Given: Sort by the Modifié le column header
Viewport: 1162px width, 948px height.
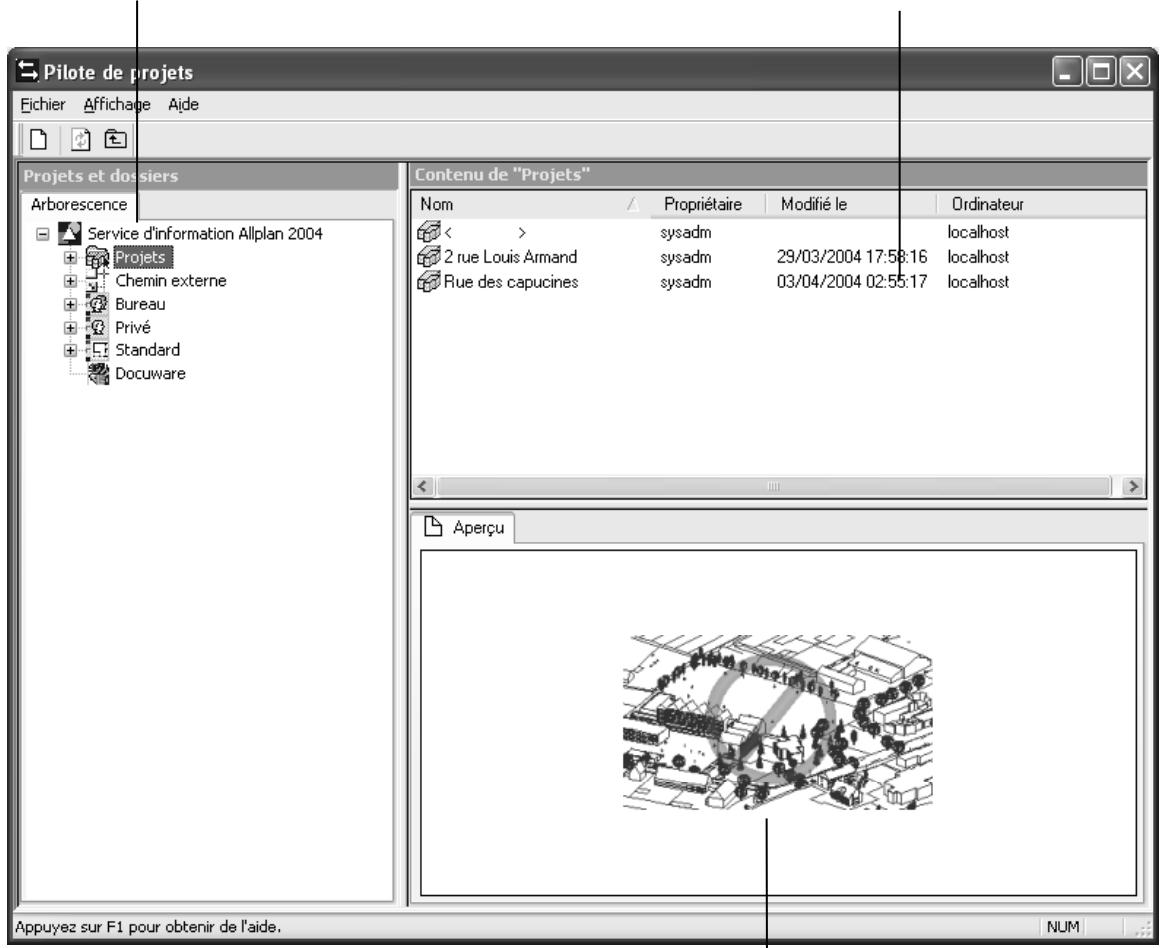Looking at the screenshot, I should click(x=849, y=205).
